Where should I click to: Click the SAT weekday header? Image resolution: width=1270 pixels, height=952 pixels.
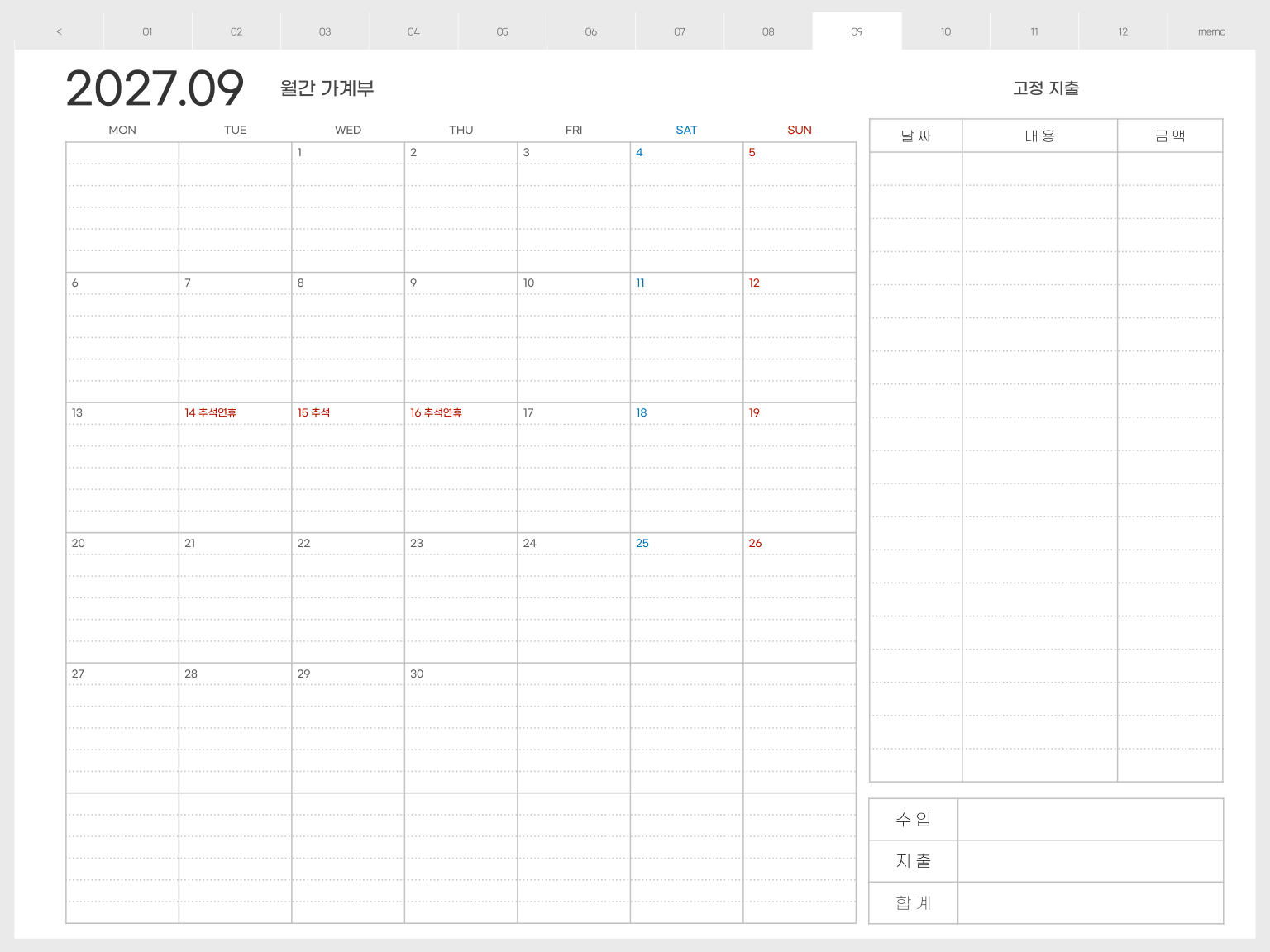pos(686,130)
